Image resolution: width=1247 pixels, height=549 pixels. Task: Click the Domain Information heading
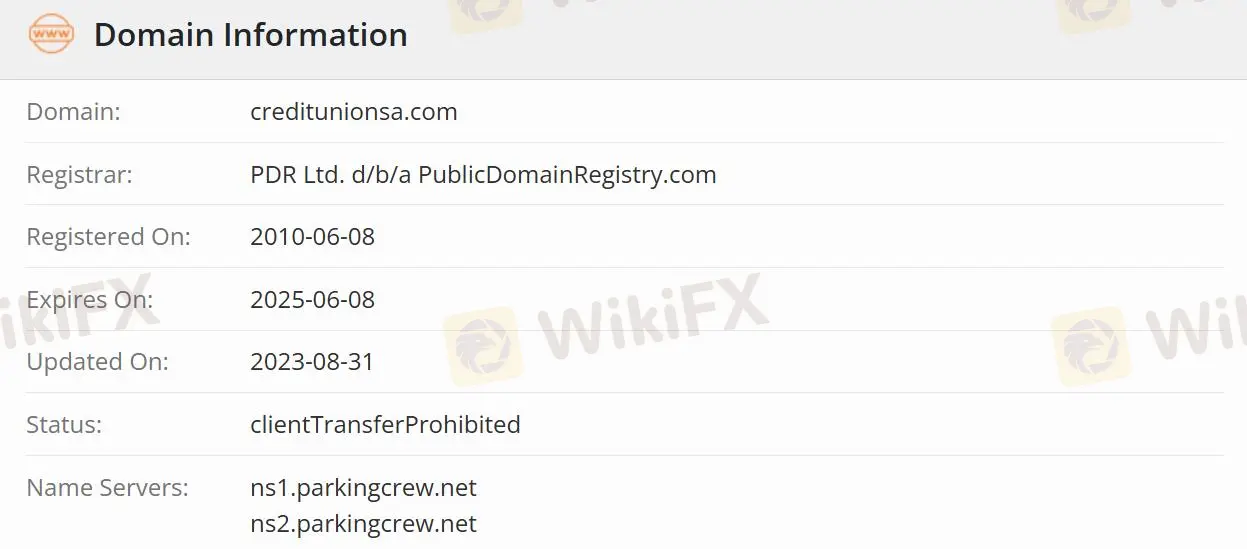pos(251,35)
